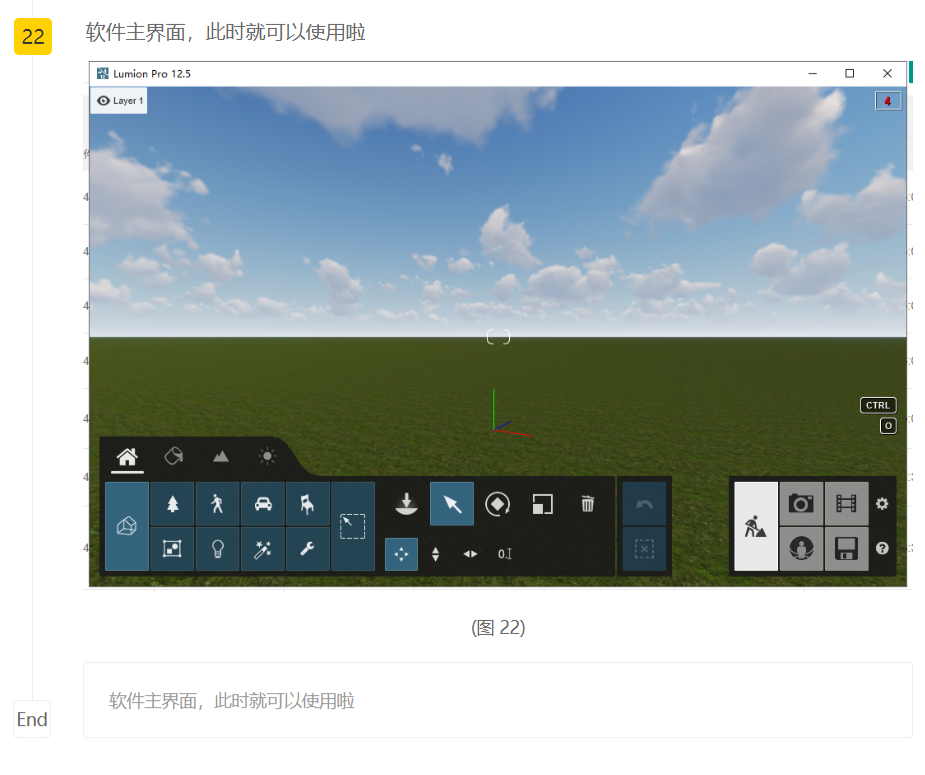Toggle Layer 1 visibility eye icon
The width and height of the screenshot is (925, 775).
(104, 101)
